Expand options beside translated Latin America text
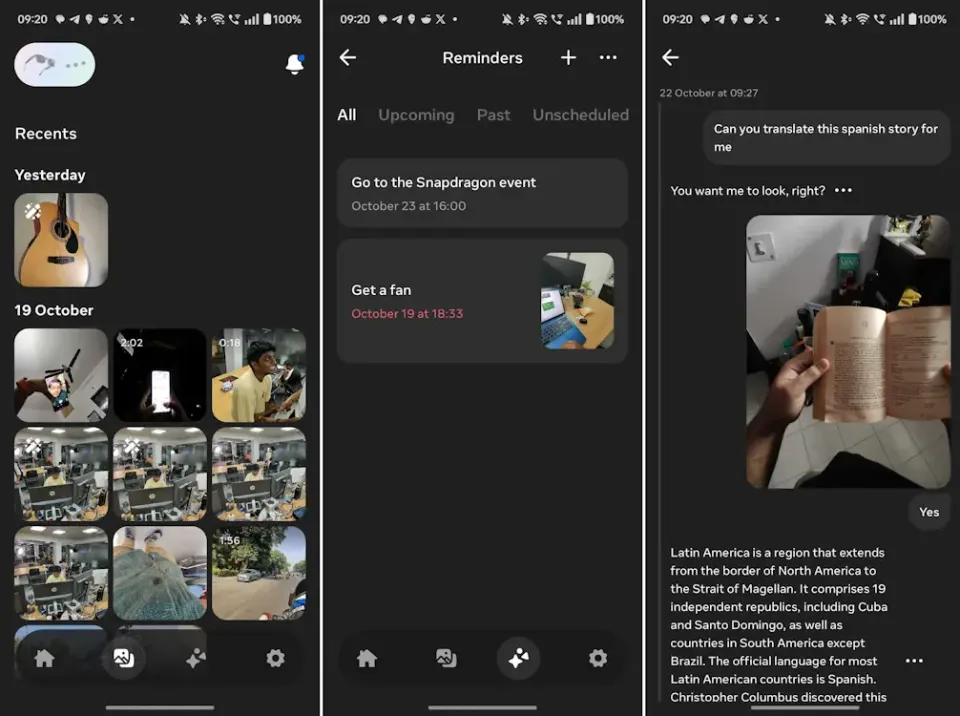Image resolution: width=960 pixels, height=716 pixels. tap(914, 661)
